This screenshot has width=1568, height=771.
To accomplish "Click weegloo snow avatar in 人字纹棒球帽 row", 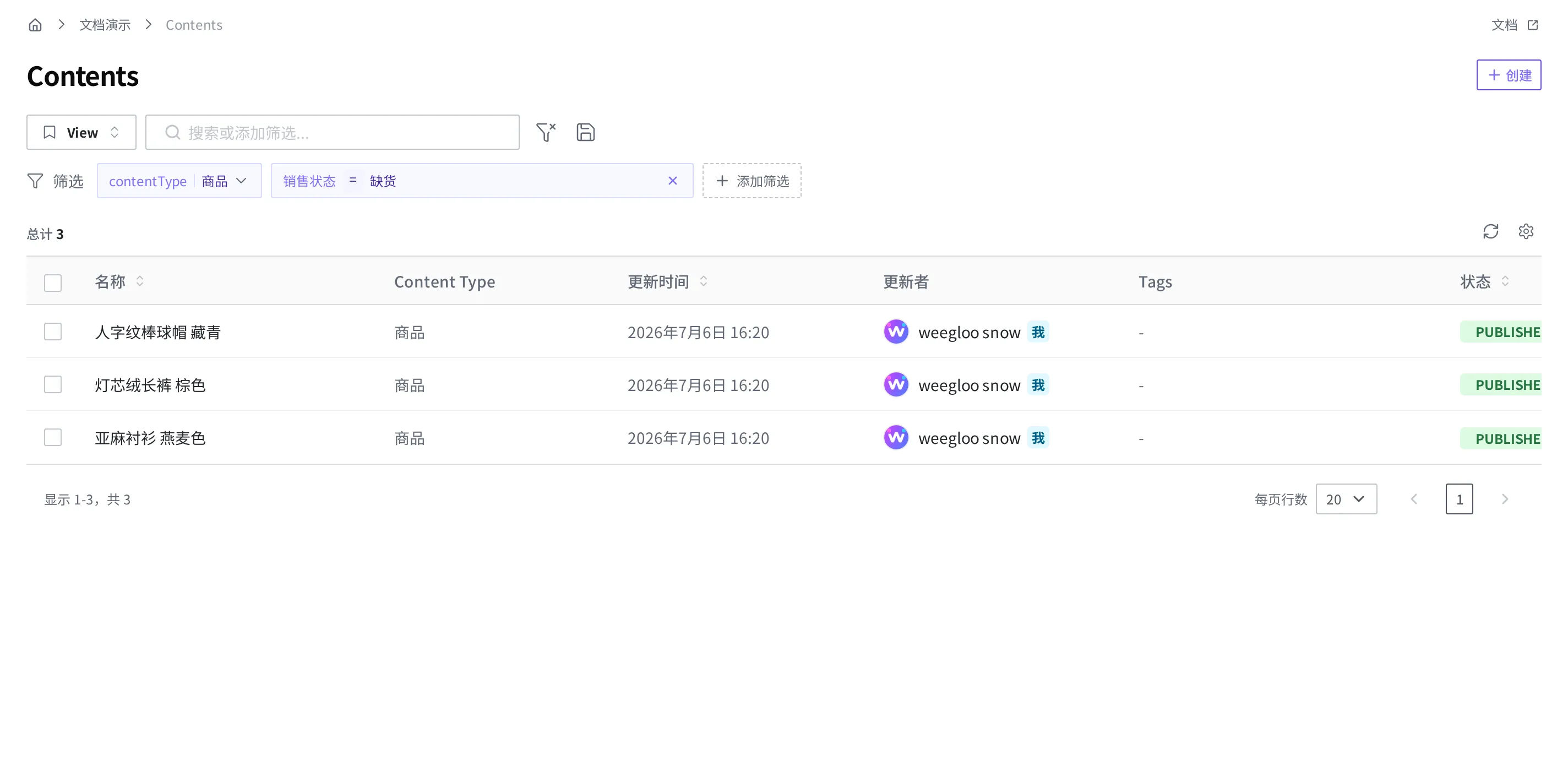I will (896, 332).
